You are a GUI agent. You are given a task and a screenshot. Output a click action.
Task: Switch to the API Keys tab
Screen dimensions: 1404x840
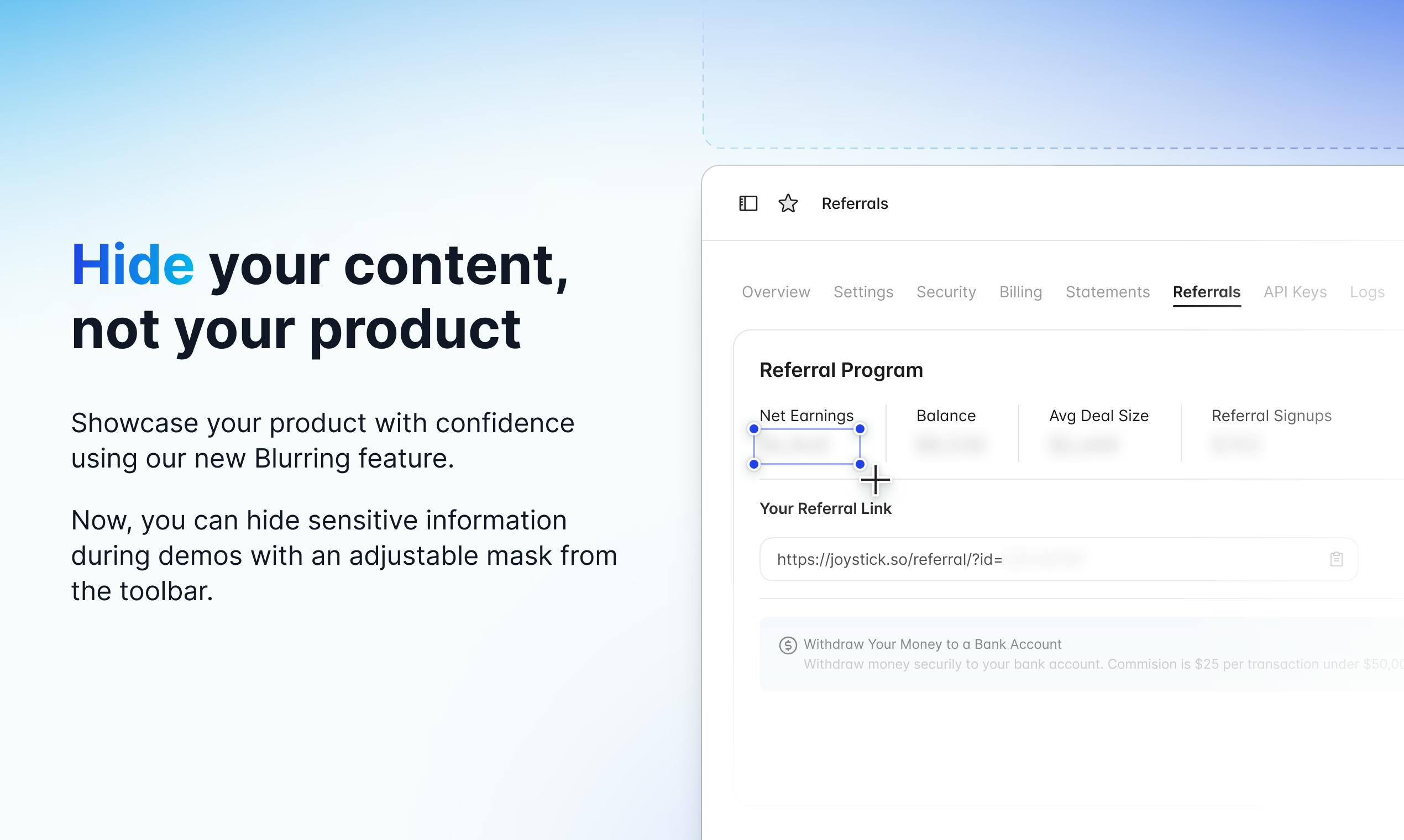click(1295, 292)
